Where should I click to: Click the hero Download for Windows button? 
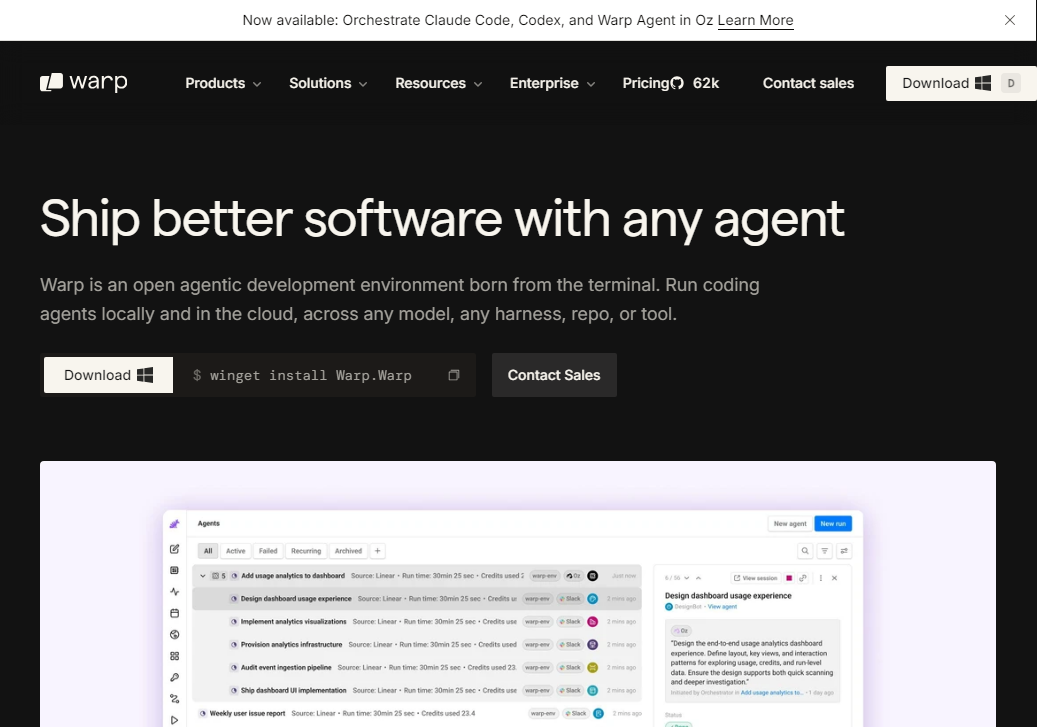pyautogui.click(x=108, y=375)
